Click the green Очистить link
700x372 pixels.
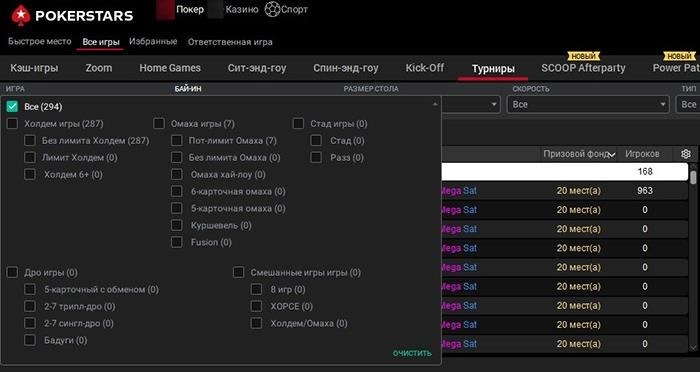click(412, 353)
